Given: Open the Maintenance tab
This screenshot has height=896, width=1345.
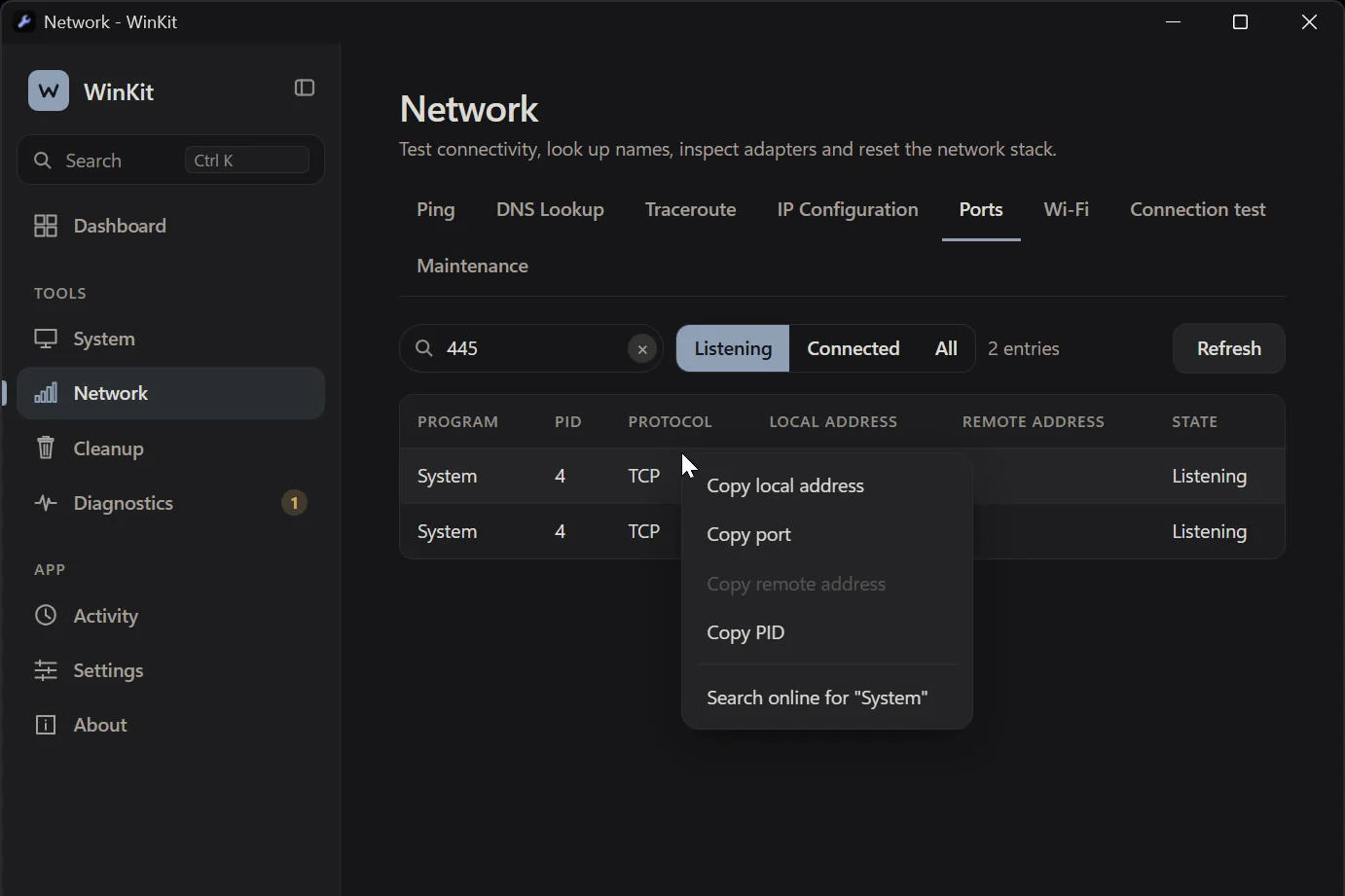Looking at the screenshot, I should 473,267.
